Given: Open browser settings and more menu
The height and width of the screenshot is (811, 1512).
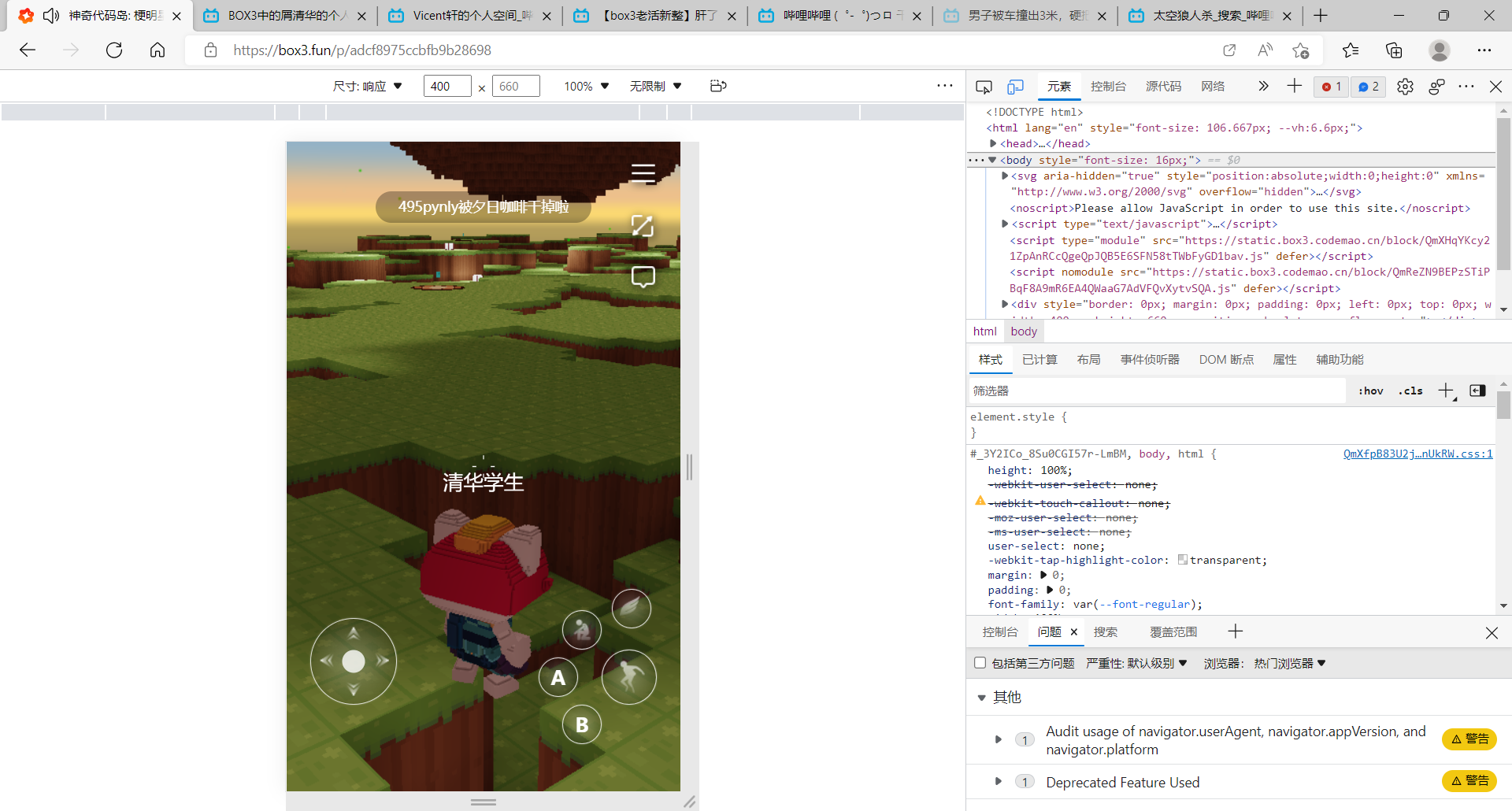Looking at the screenshot, I should [x=1484, y=50].
